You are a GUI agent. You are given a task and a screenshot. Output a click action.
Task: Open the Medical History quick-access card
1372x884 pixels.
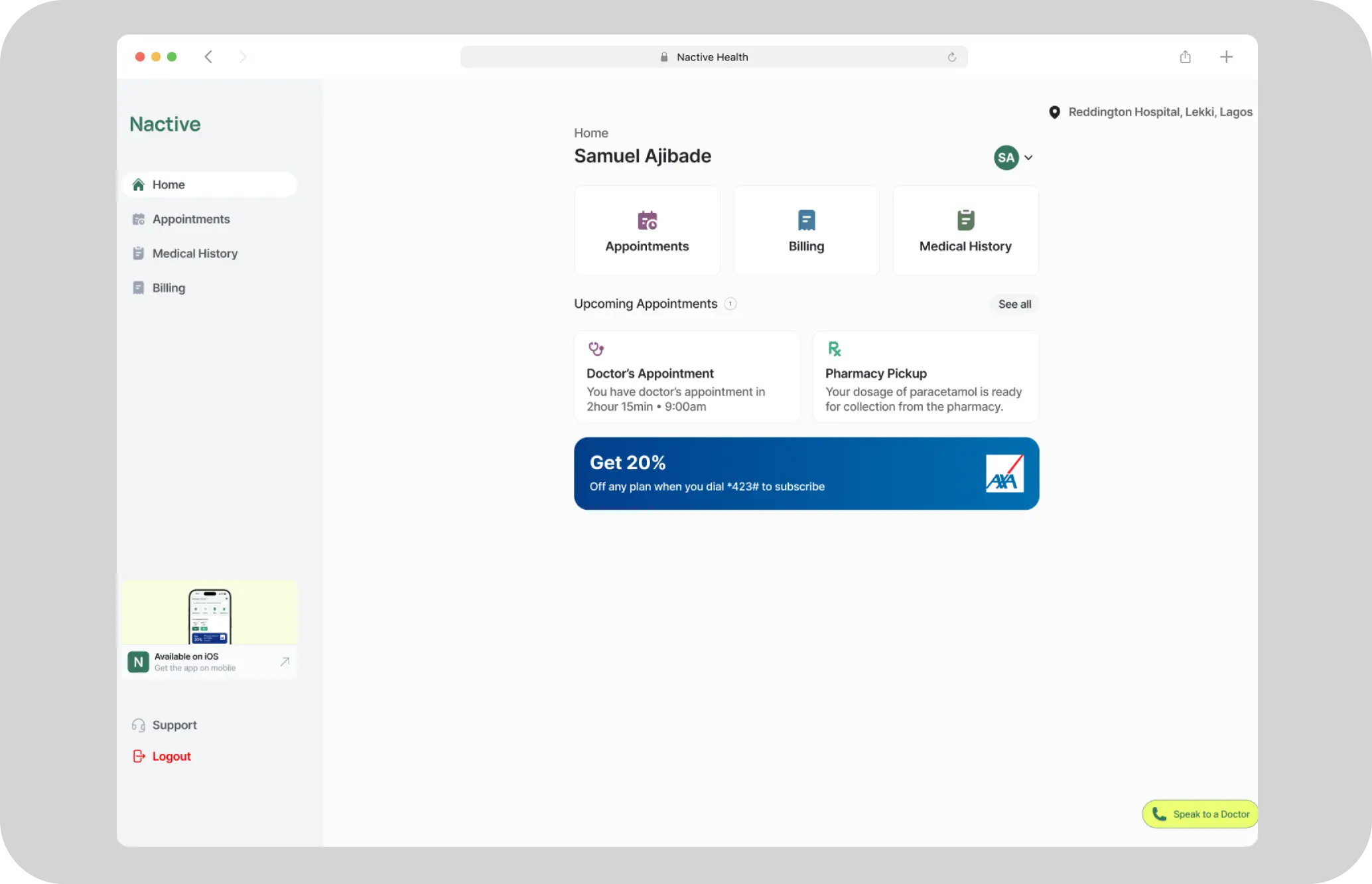pos(965,230)
